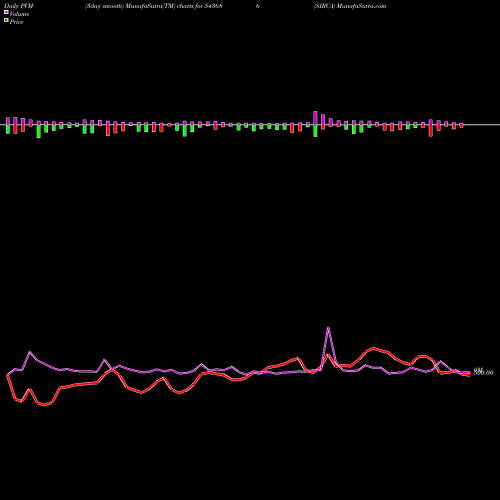500x500 pixels.
Task: Click the tallest magenta volume bar
Action: tap(315, 118)
